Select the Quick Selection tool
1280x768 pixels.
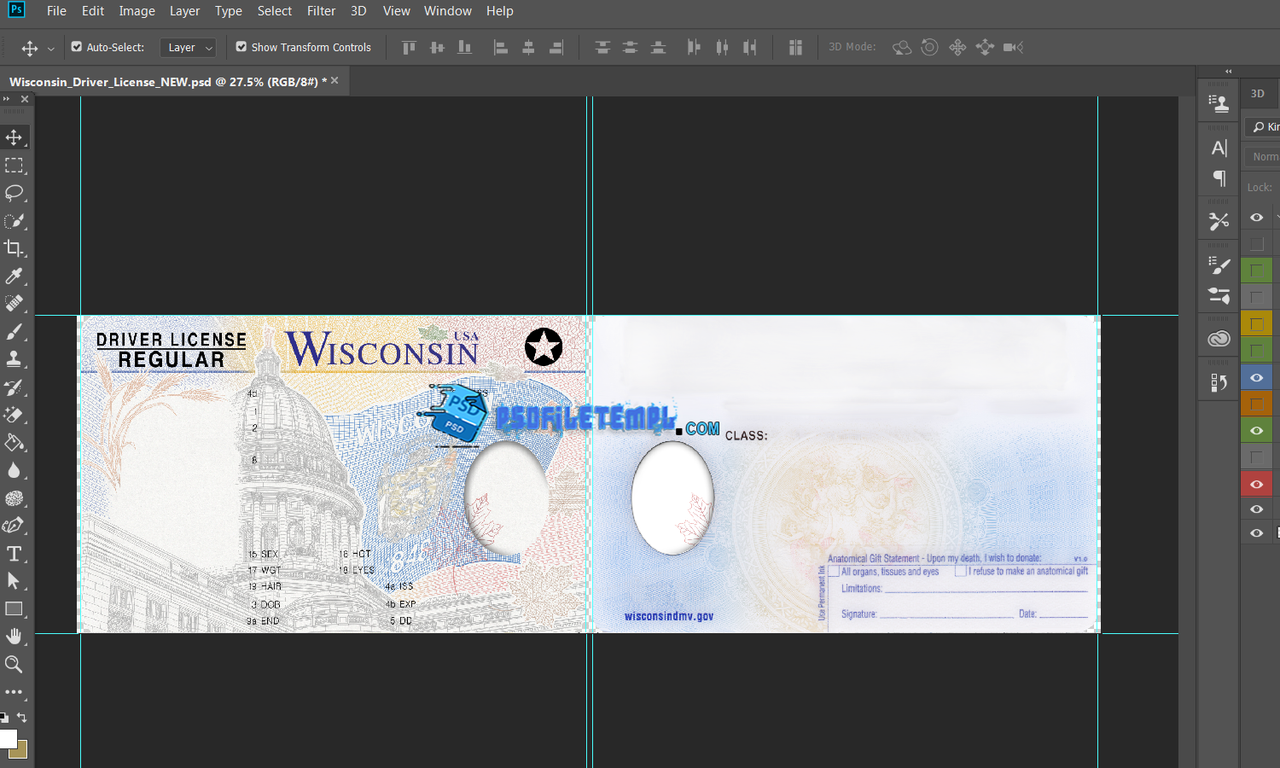coord(14,221)
